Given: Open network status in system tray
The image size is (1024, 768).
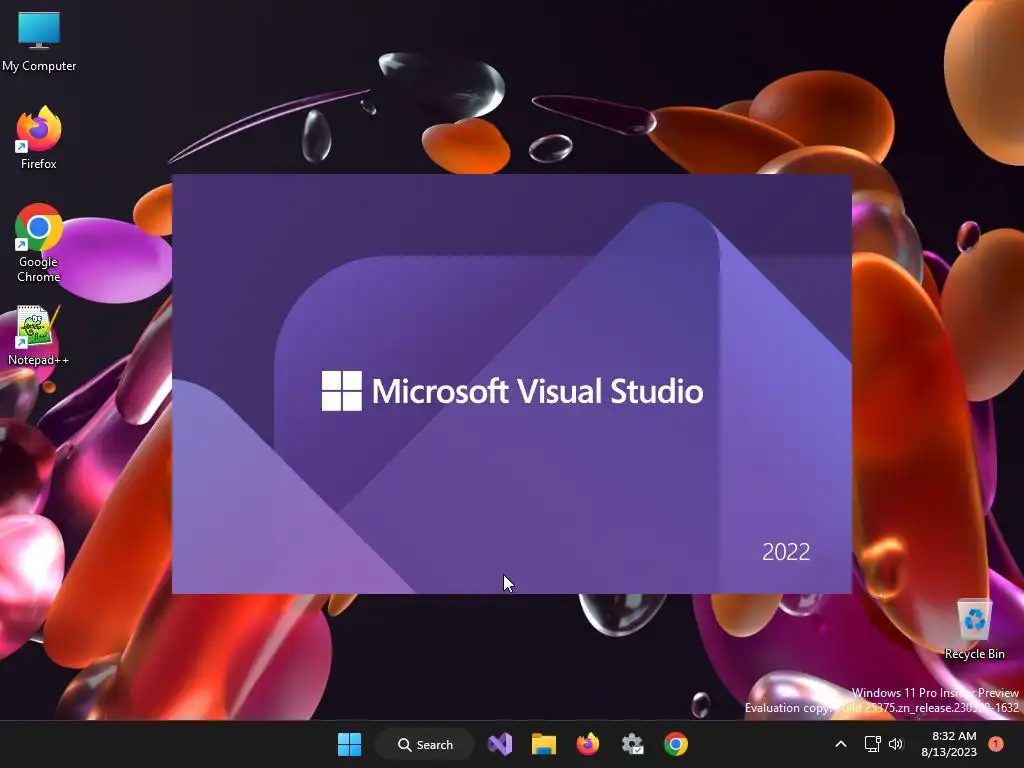Looking at the screenshot, I should coord(872,744).
